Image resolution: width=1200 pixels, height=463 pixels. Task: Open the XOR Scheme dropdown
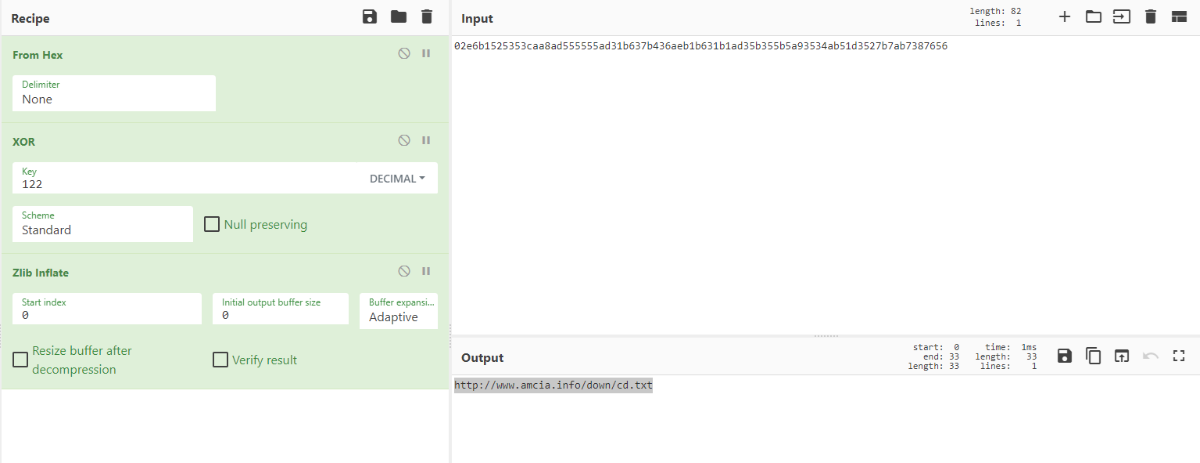tap(102, 224)
